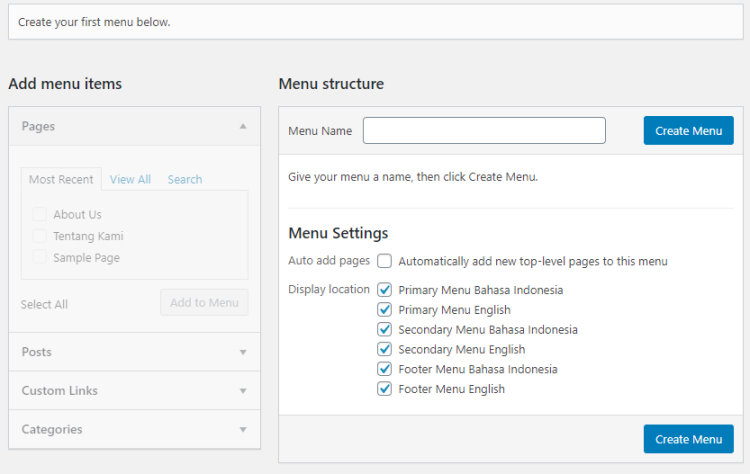Collapse the Pages panel arrow
This screenshot has width=750, height=474.
[x=243, y=126]
